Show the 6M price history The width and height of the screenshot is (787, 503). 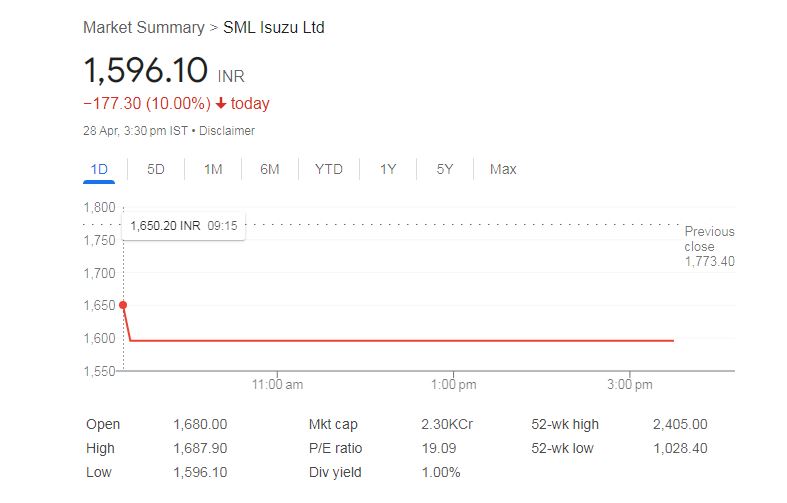pyautogui.click(x=270, y=169)
